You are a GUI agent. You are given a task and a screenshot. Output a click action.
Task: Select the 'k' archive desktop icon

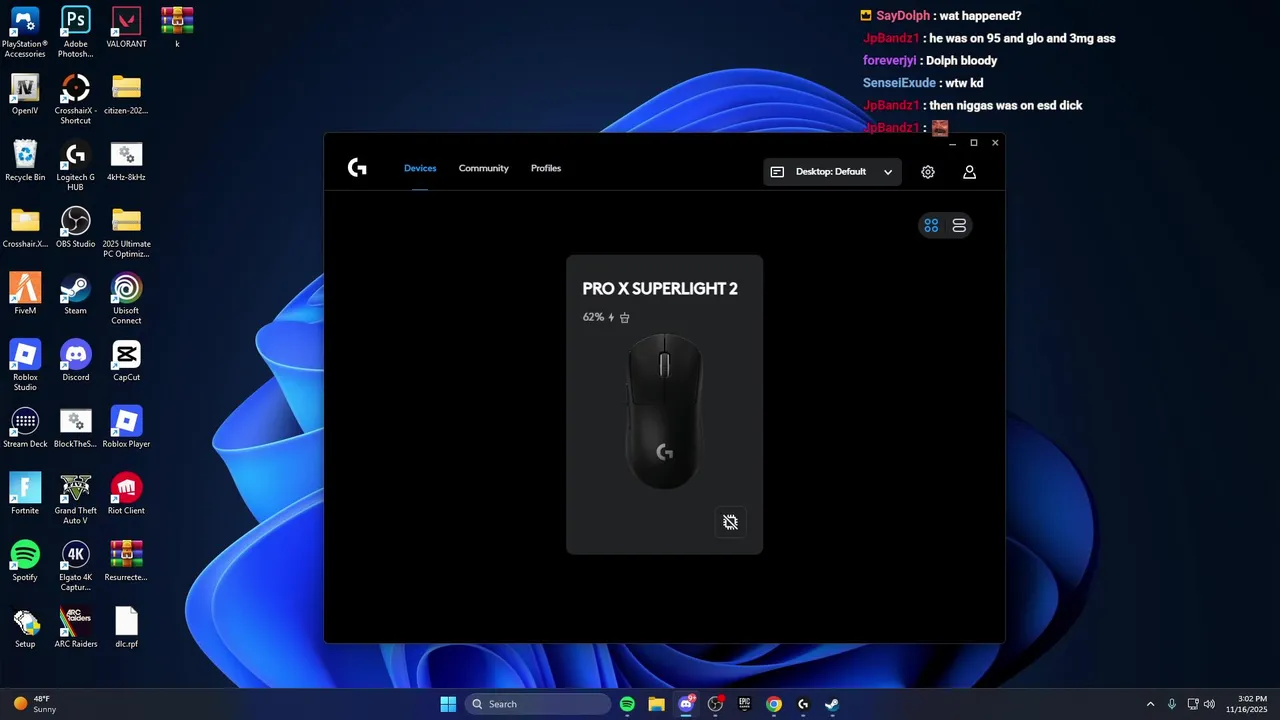pyautogui.click(x=177, y=28)
